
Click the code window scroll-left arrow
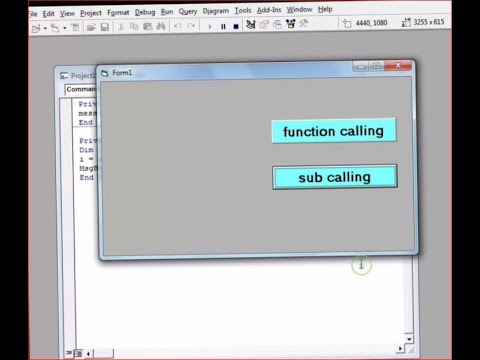88,354
